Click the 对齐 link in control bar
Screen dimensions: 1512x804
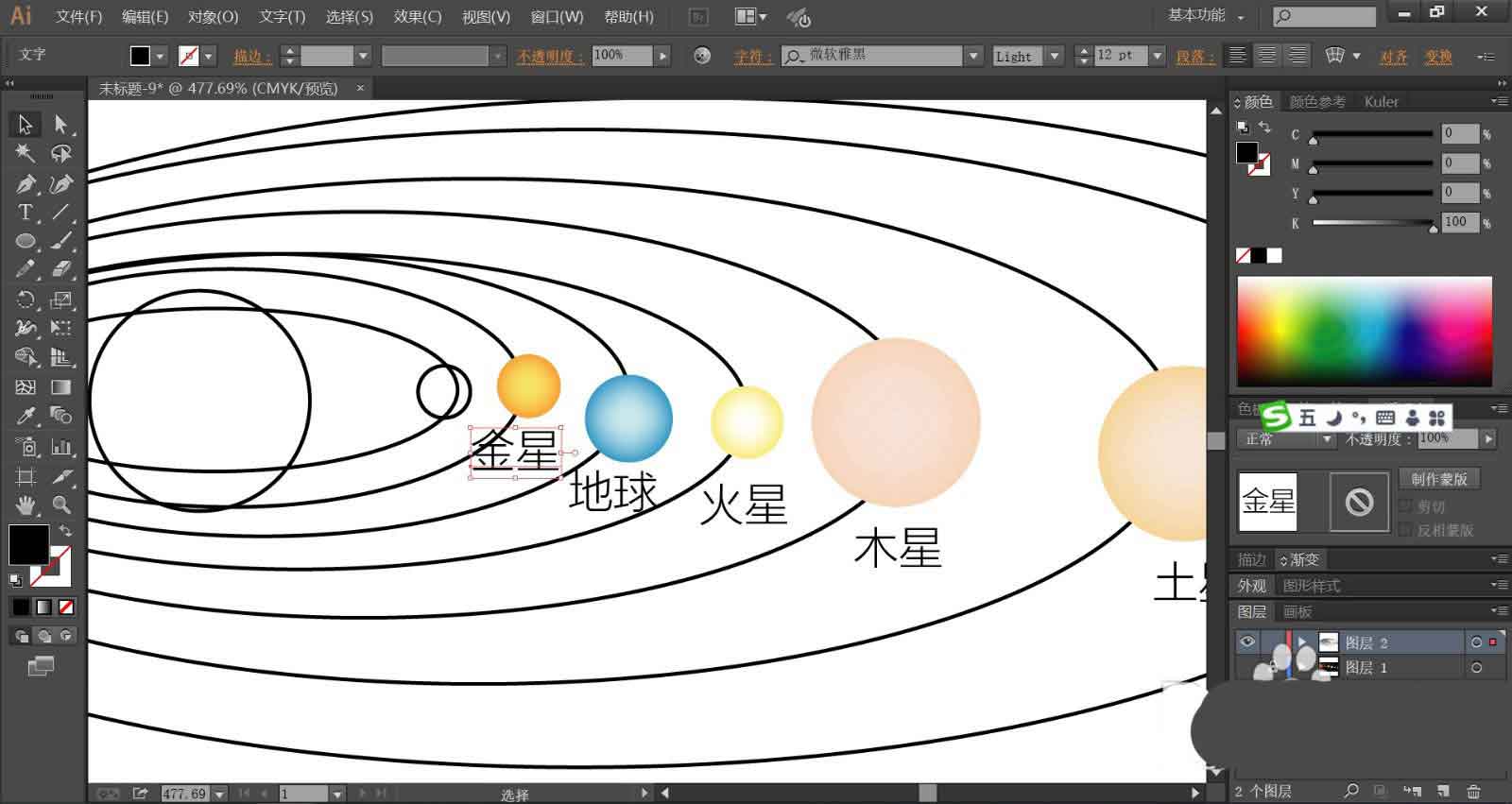(1394, 57)
